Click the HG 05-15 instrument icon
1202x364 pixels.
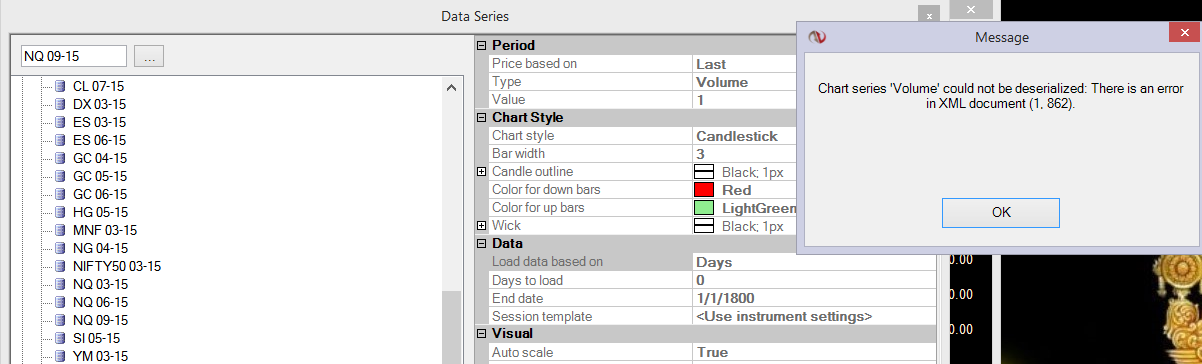pyautogui.click(x=61, y=213)
